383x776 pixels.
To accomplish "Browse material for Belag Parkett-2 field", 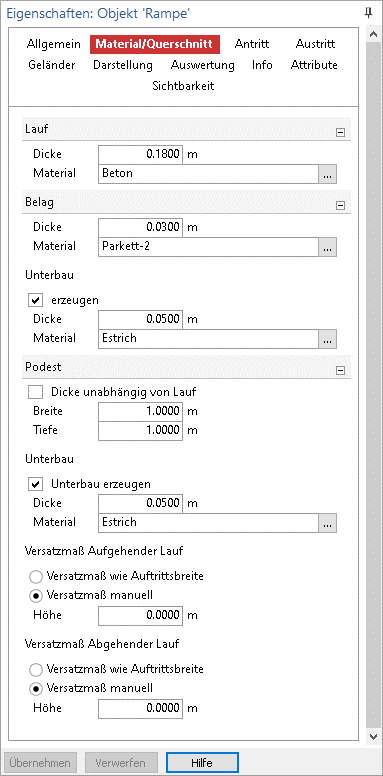I will pos(328,246).
